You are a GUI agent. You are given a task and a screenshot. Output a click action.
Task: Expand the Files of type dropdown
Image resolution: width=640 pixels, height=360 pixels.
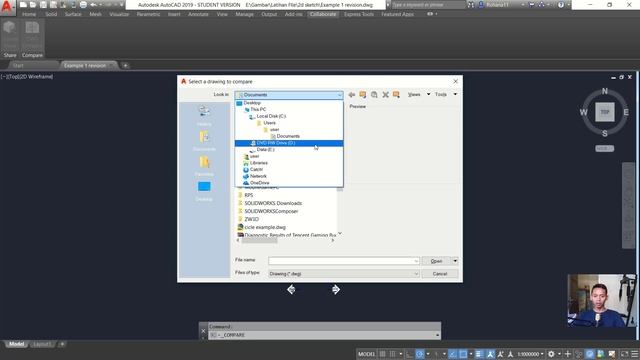[416, 274]
